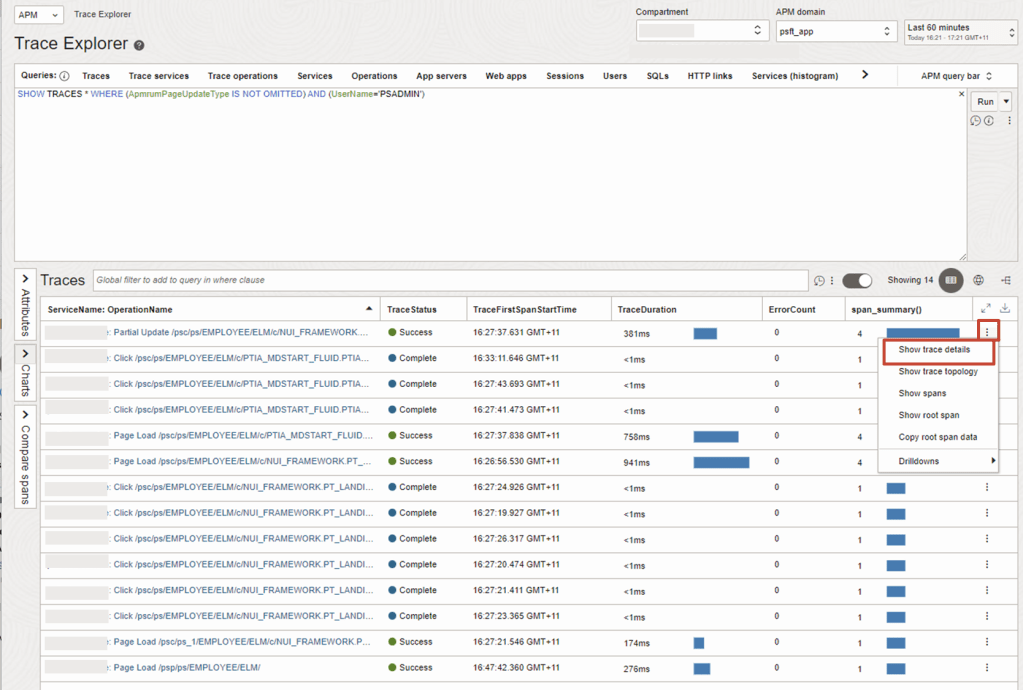Open query history clock icon beside Run
The height and width of the screenshot is (690, 1023).
[x=975, y=121]
